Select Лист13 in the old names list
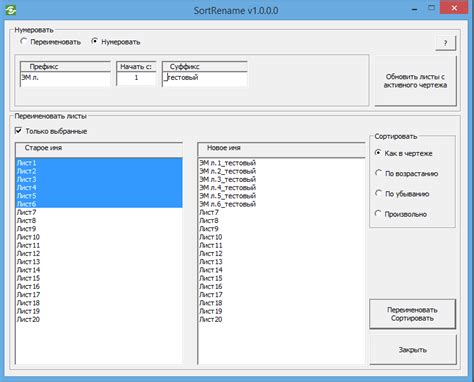474x382 pixels. point(99,262)
